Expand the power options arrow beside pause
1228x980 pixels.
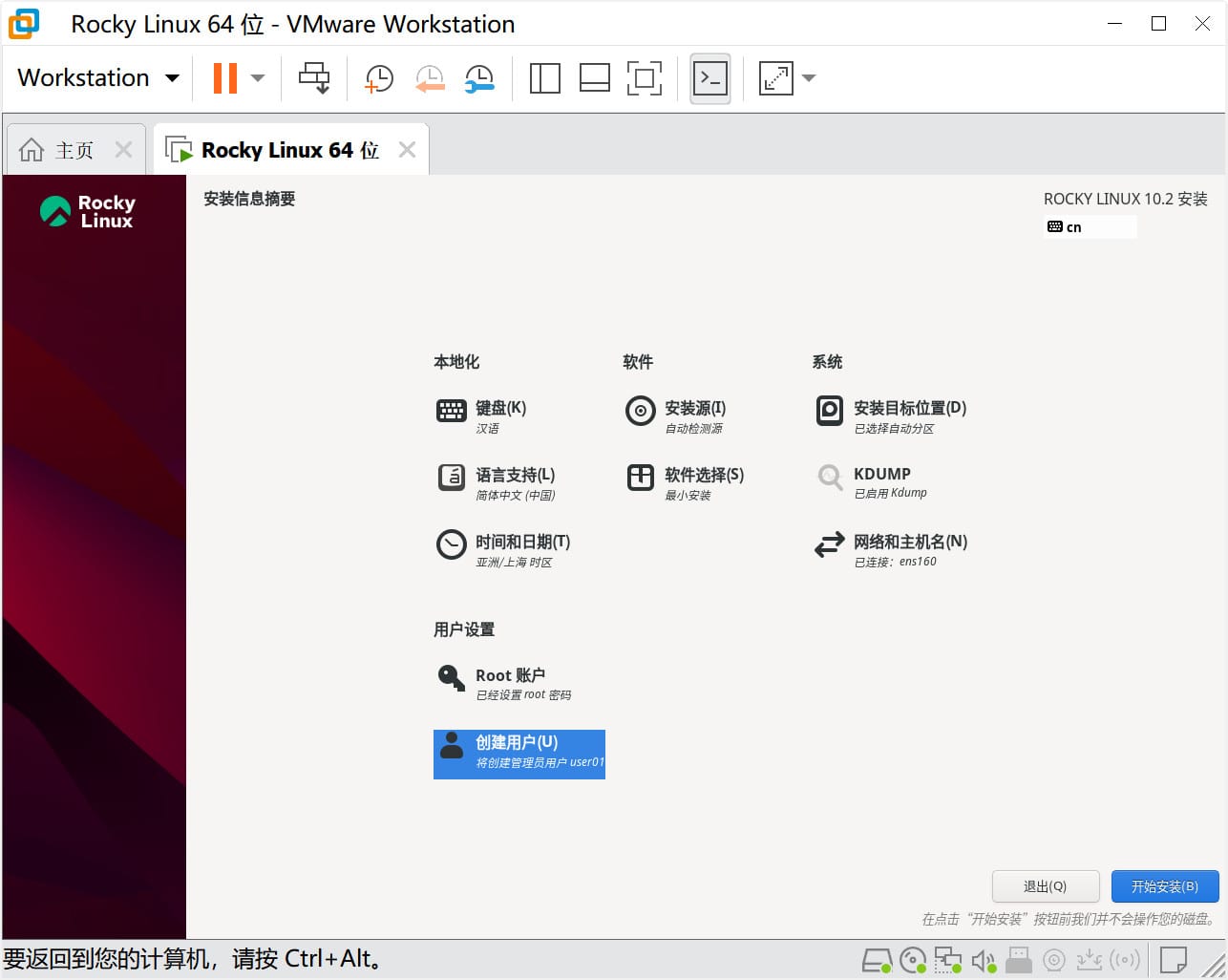(257, 78)
